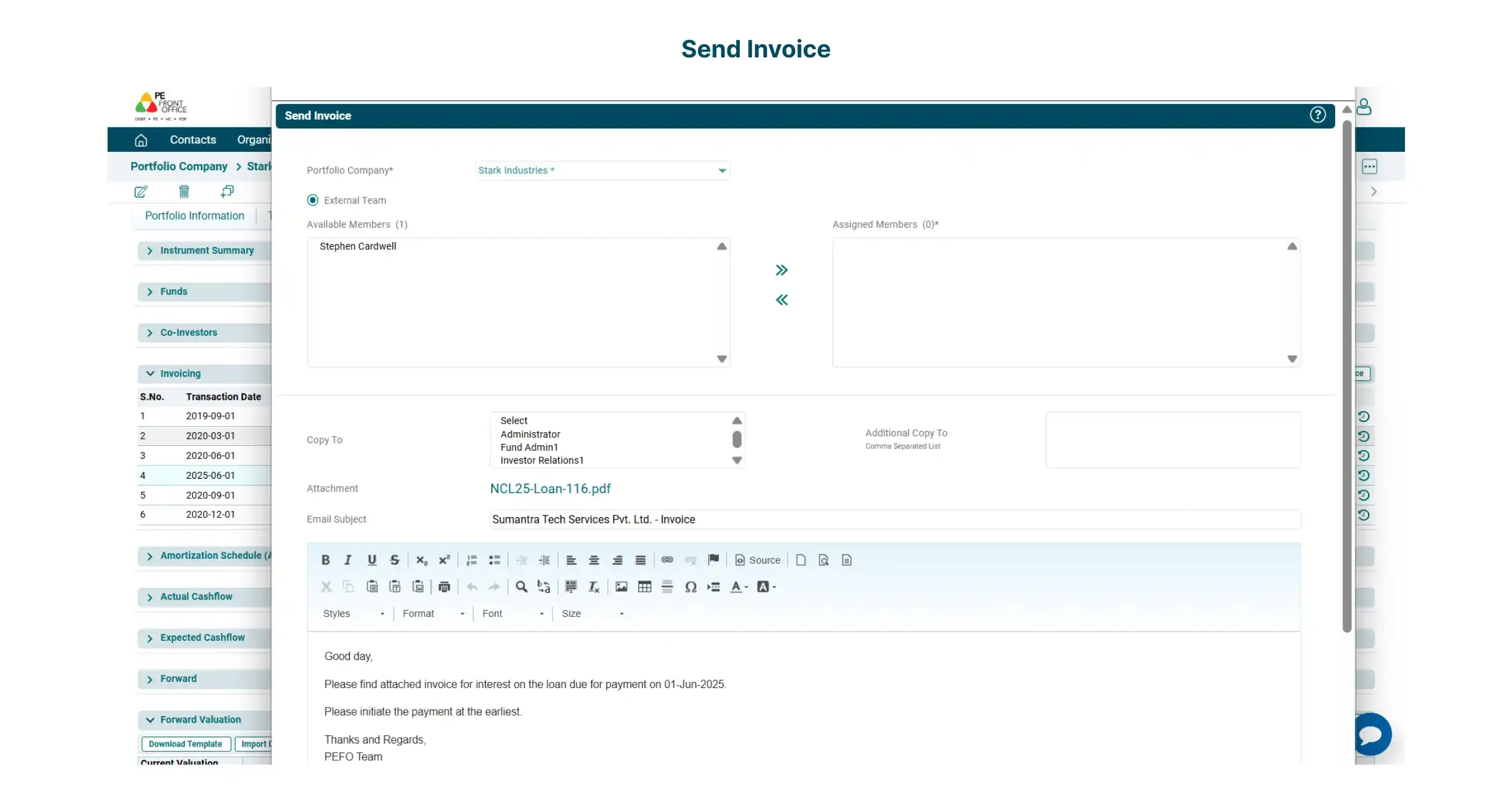Image resolution: width=1512 pixels, height=795 pixels.
Task: Open background color dropdown
Action: [x=766, y=587]
